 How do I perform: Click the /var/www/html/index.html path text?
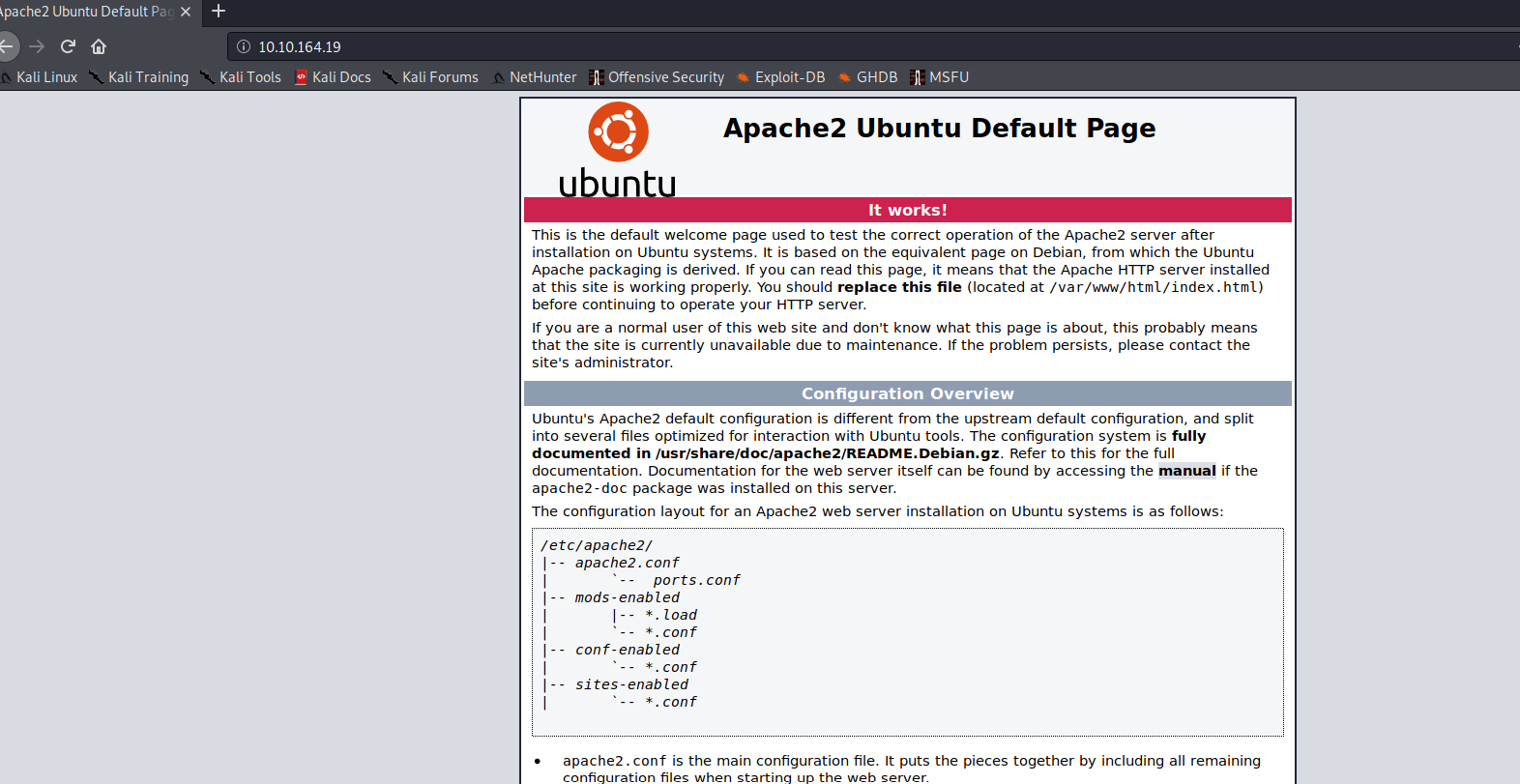(1154, 287)
